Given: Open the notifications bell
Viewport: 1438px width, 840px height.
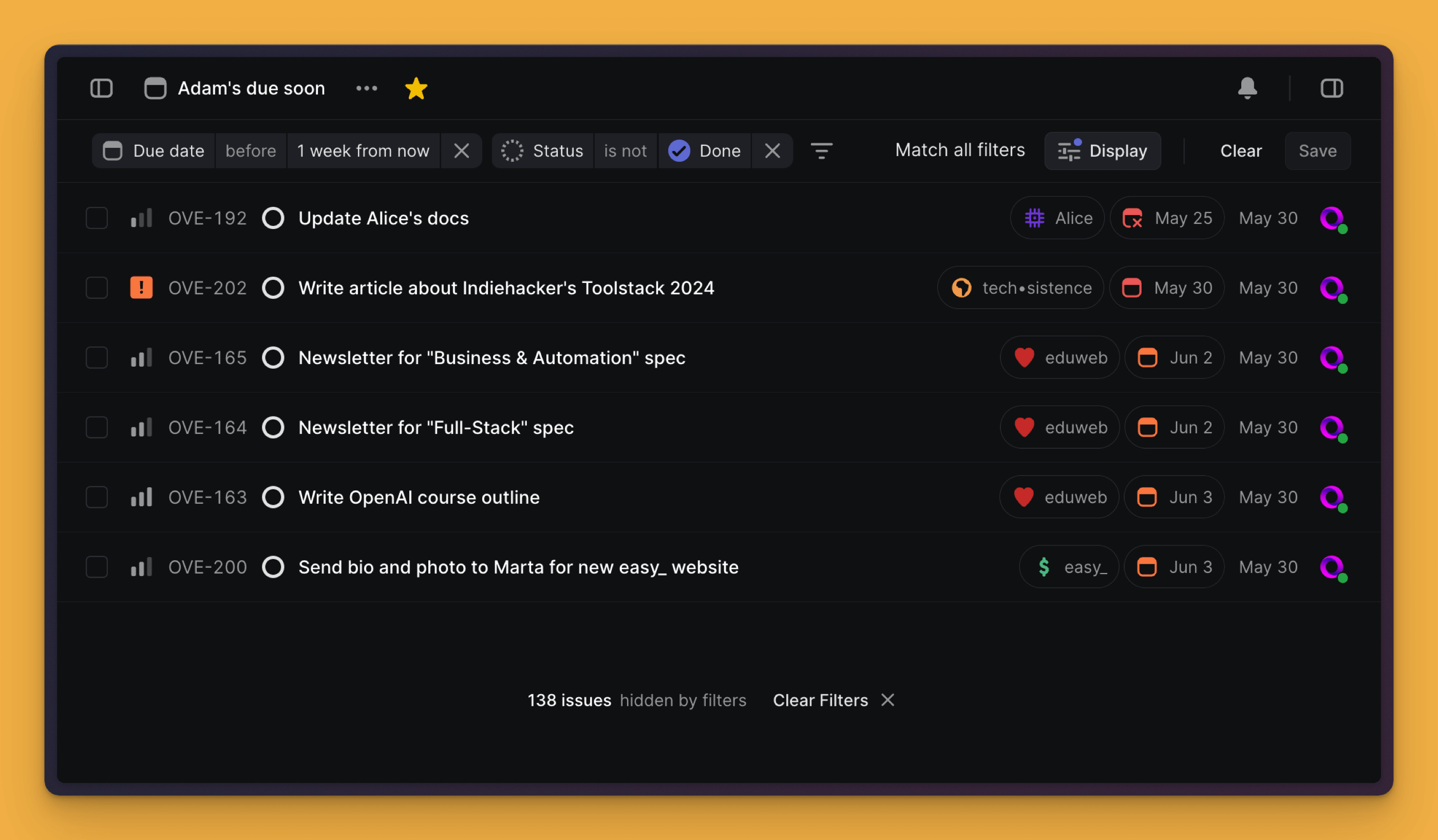Looking at the screenshot, I should pyautogui.click(x=1247, y=88).
